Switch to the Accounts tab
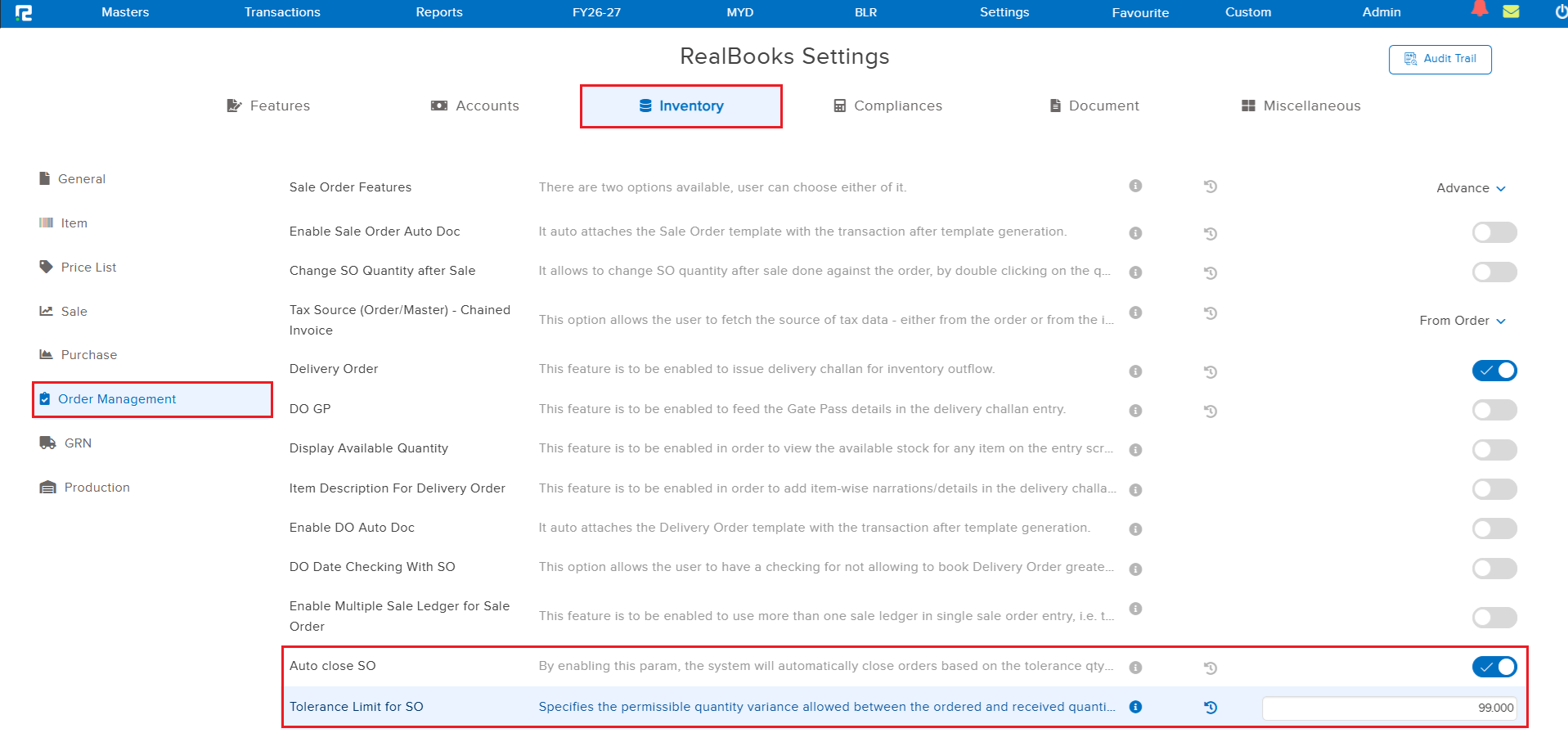 click(475, 106)
